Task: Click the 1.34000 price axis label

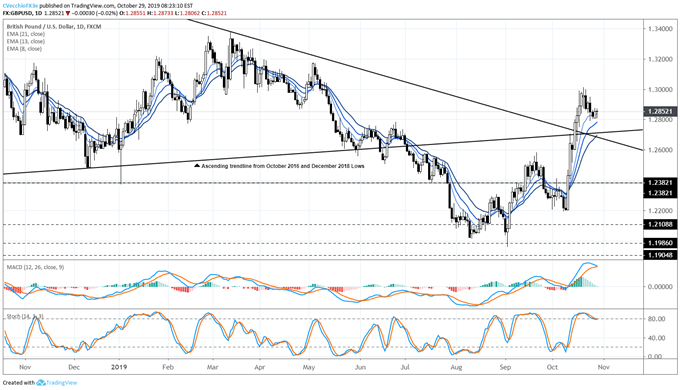Action: 659,29
